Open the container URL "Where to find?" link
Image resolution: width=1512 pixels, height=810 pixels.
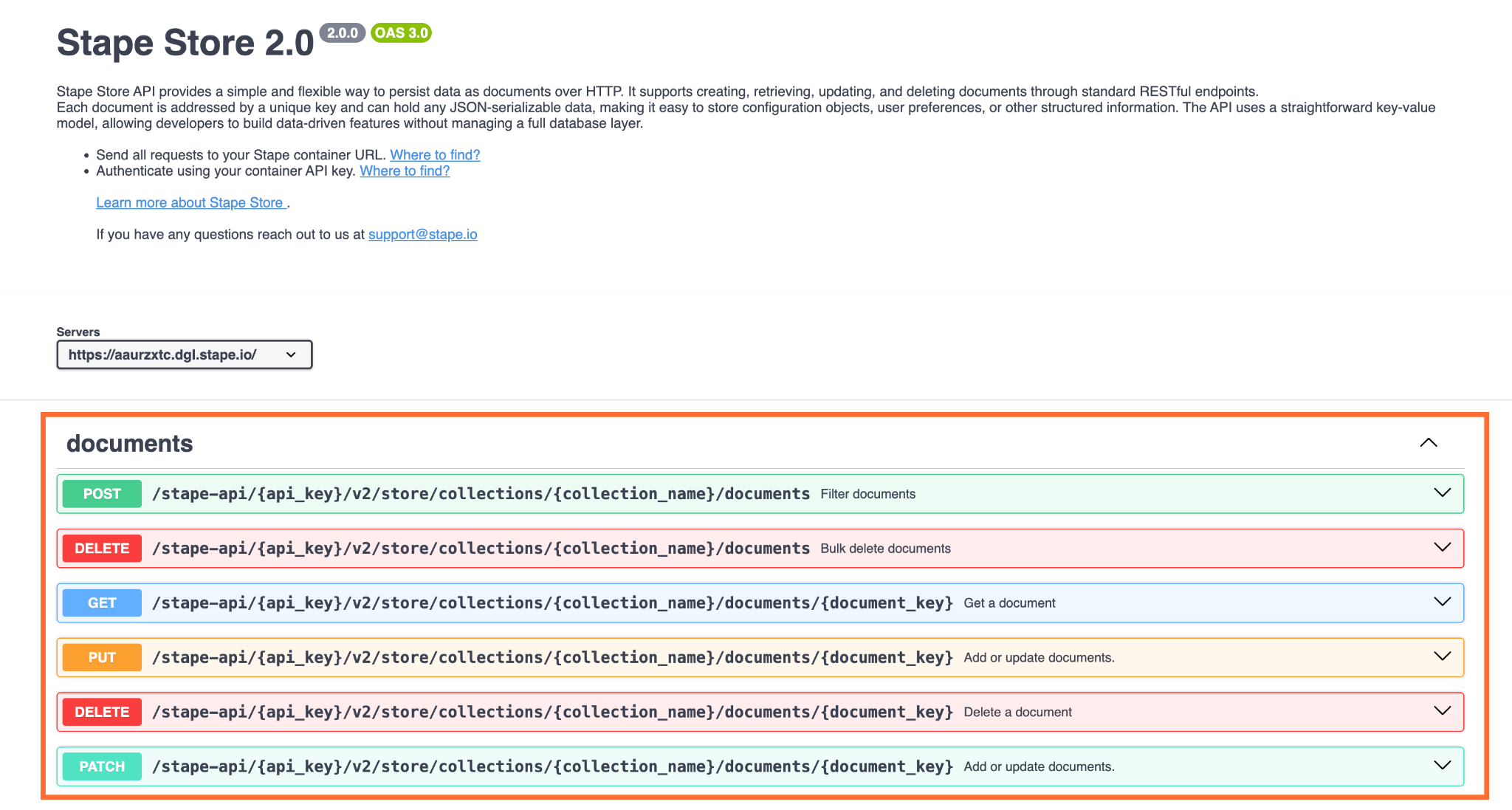[x=435, y=155]
